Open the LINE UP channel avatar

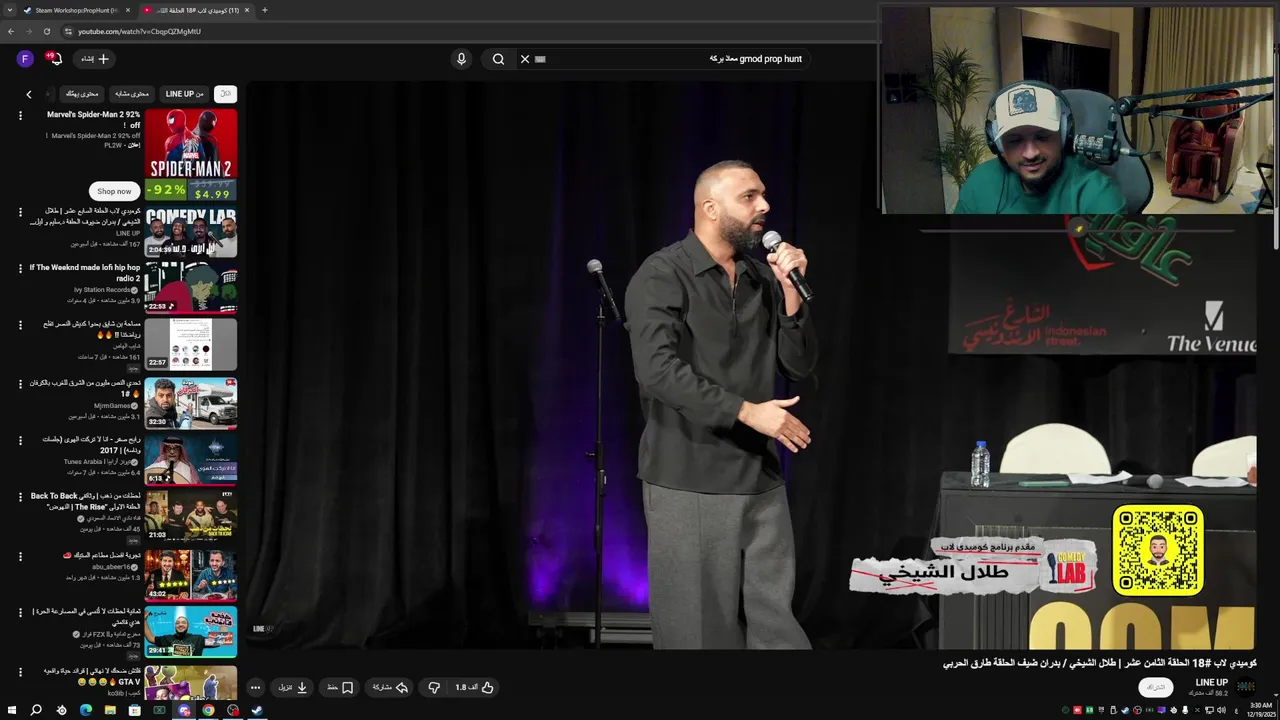click(x=1246, y=686)
